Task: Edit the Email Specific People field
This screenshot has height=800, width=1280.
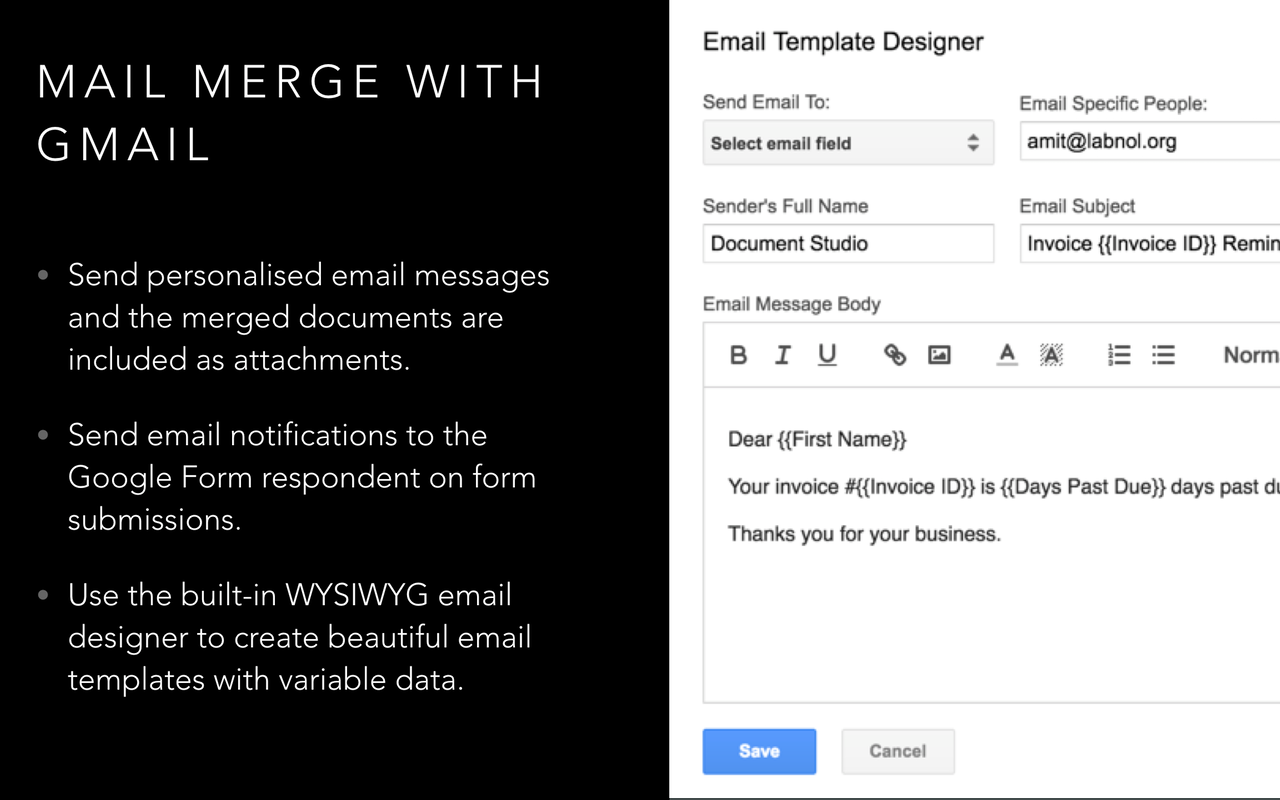Action: pos(1150,141)
